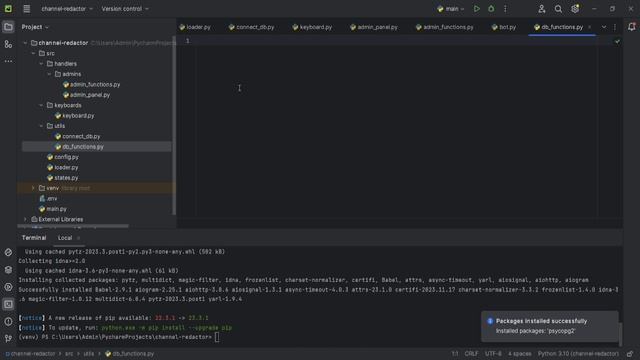The image size is (640, 360).
Task: Click the PyCharm logo icon
Action: [8, 9]
